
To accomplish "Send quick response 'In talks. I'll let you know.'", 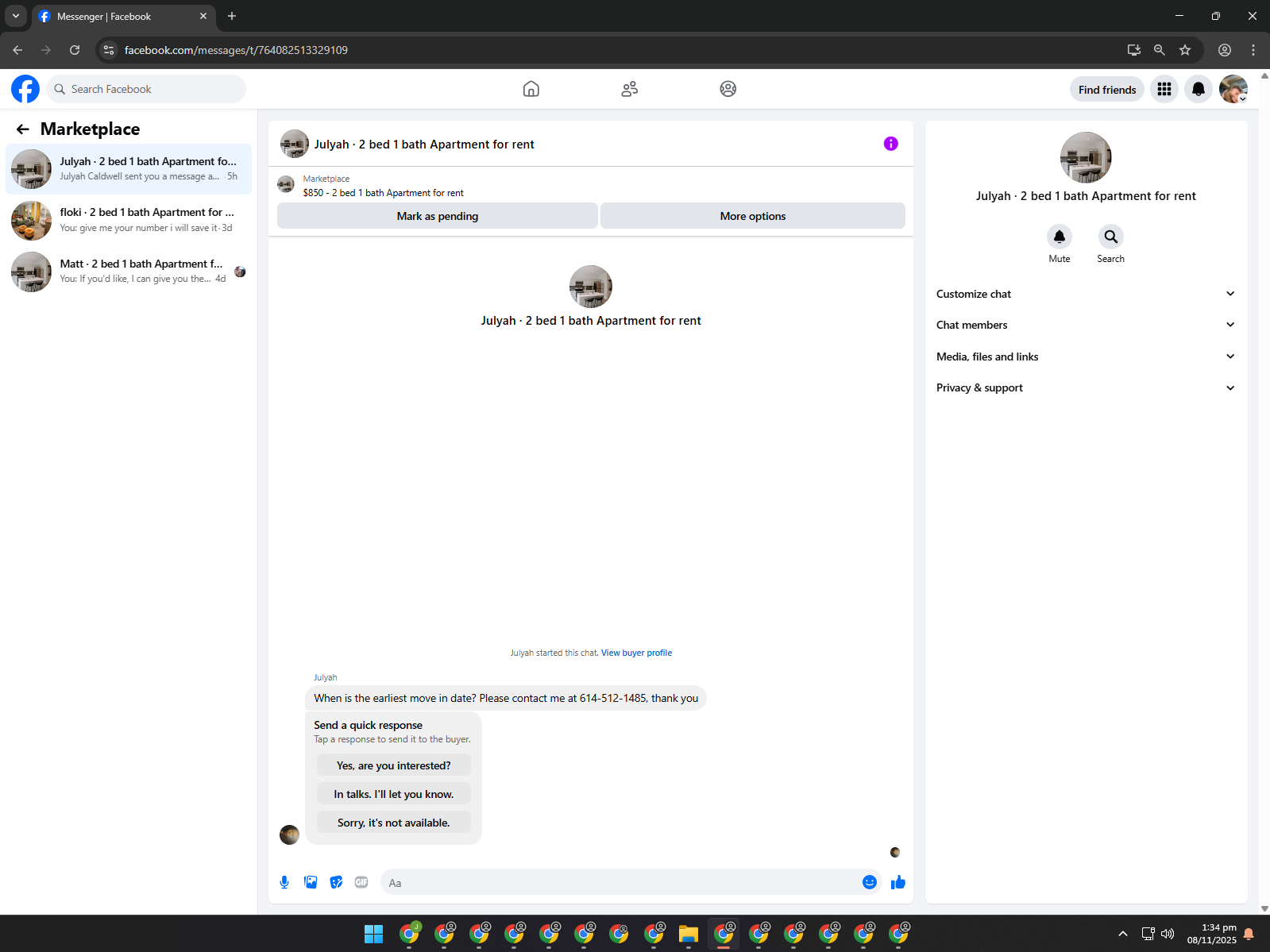I will pos(394,794).
